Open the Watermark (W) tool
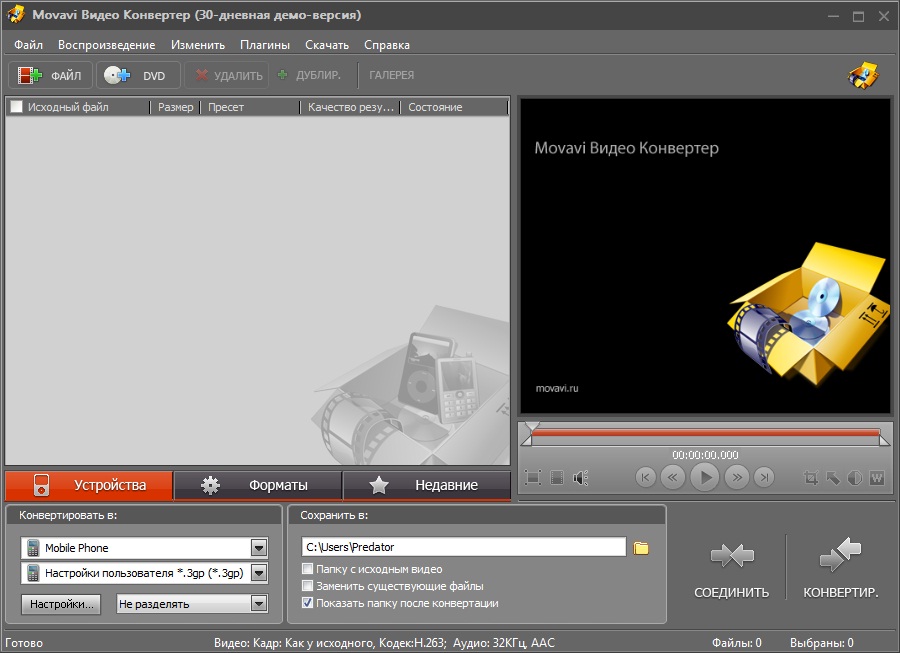The width and height of the screenshot is (900, 653). 877,477
